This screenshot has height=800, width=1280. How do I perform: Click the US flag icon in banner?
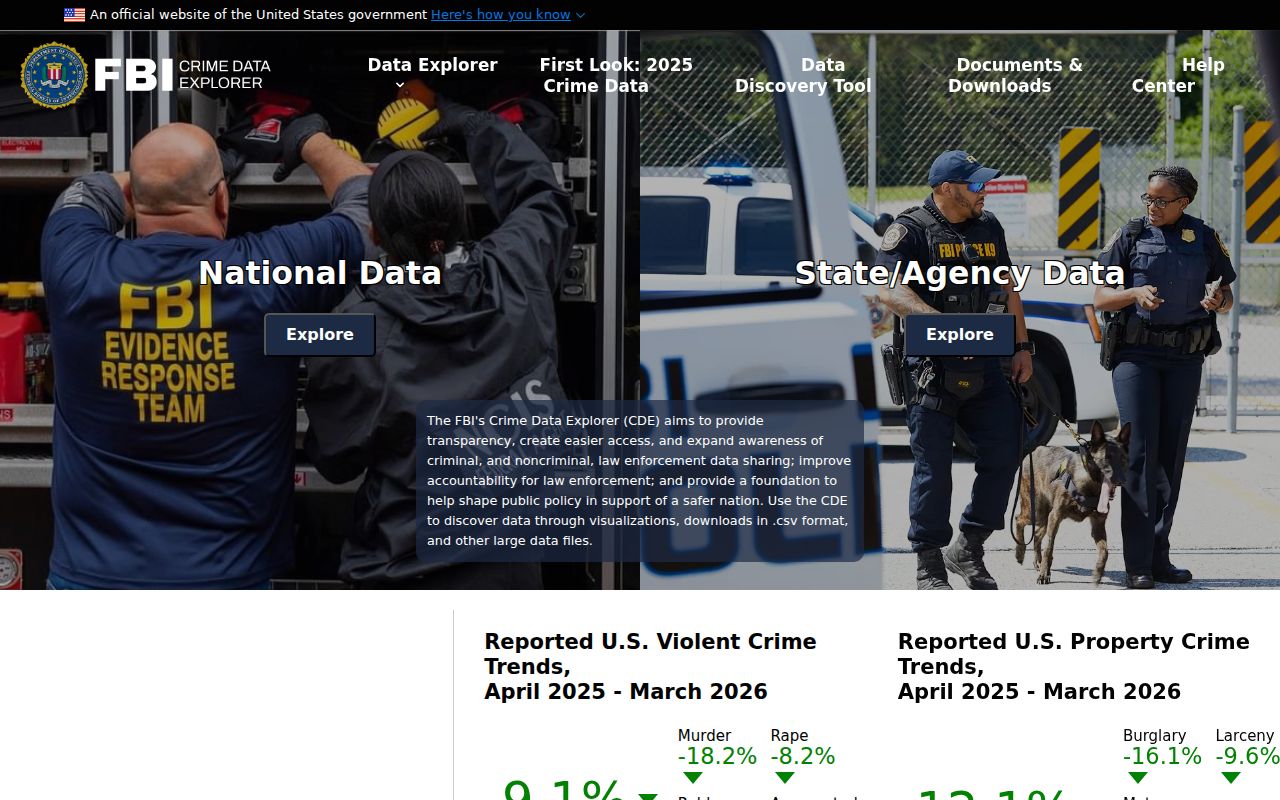point(75,15)
